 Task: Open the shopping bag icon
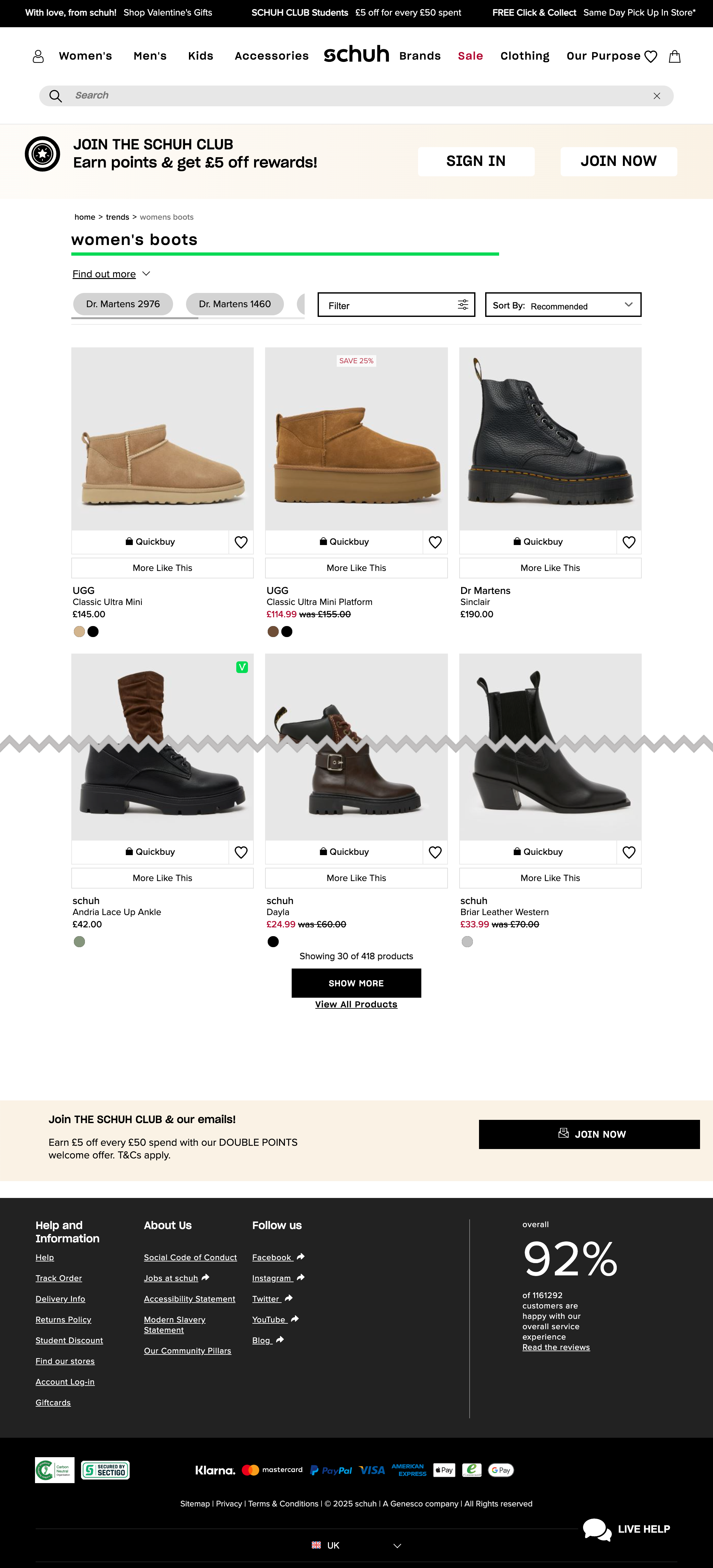pos(675,57)
